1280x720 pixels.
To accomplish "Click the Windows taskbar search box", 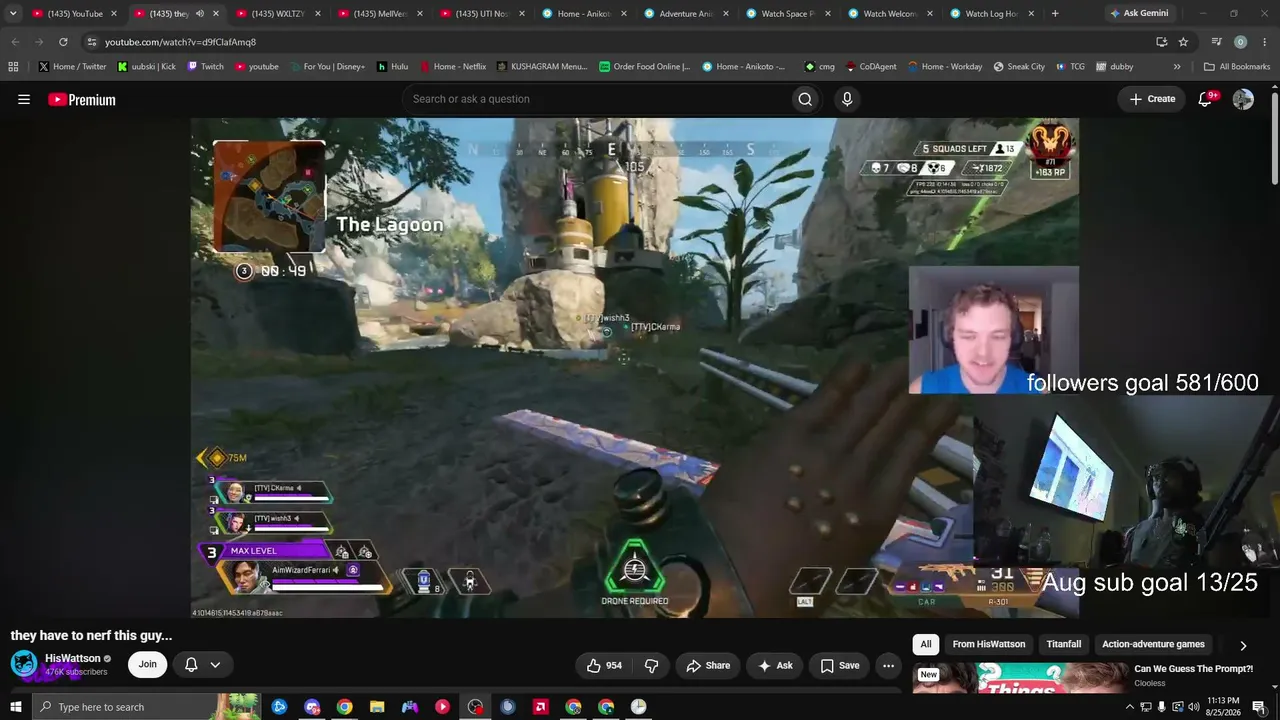I will 147,707.
